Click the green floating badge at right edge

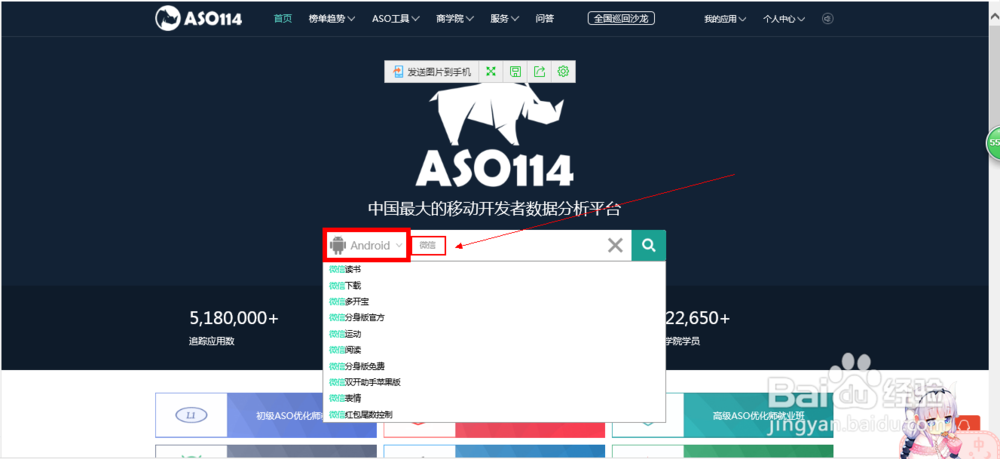pos(994,143)
